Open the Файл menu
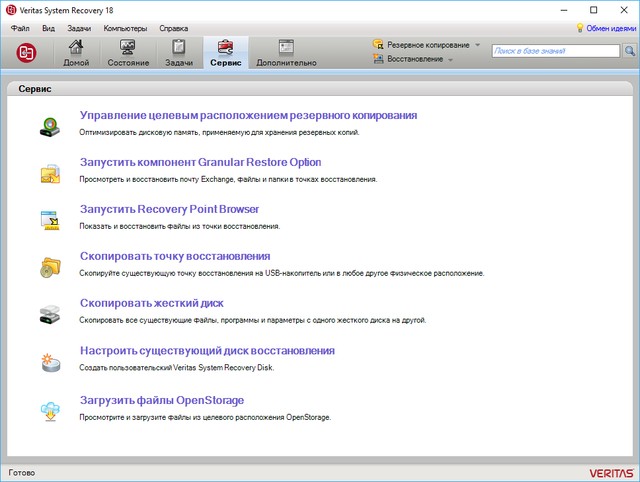 click(x=20, y=29)
